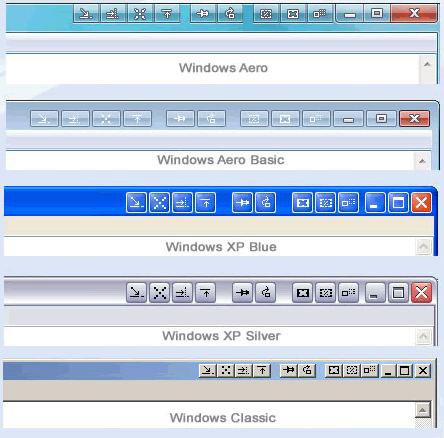
Task: Click the curved-arrow button in XP Silver title bar
Action: click(x=265, y=292)
